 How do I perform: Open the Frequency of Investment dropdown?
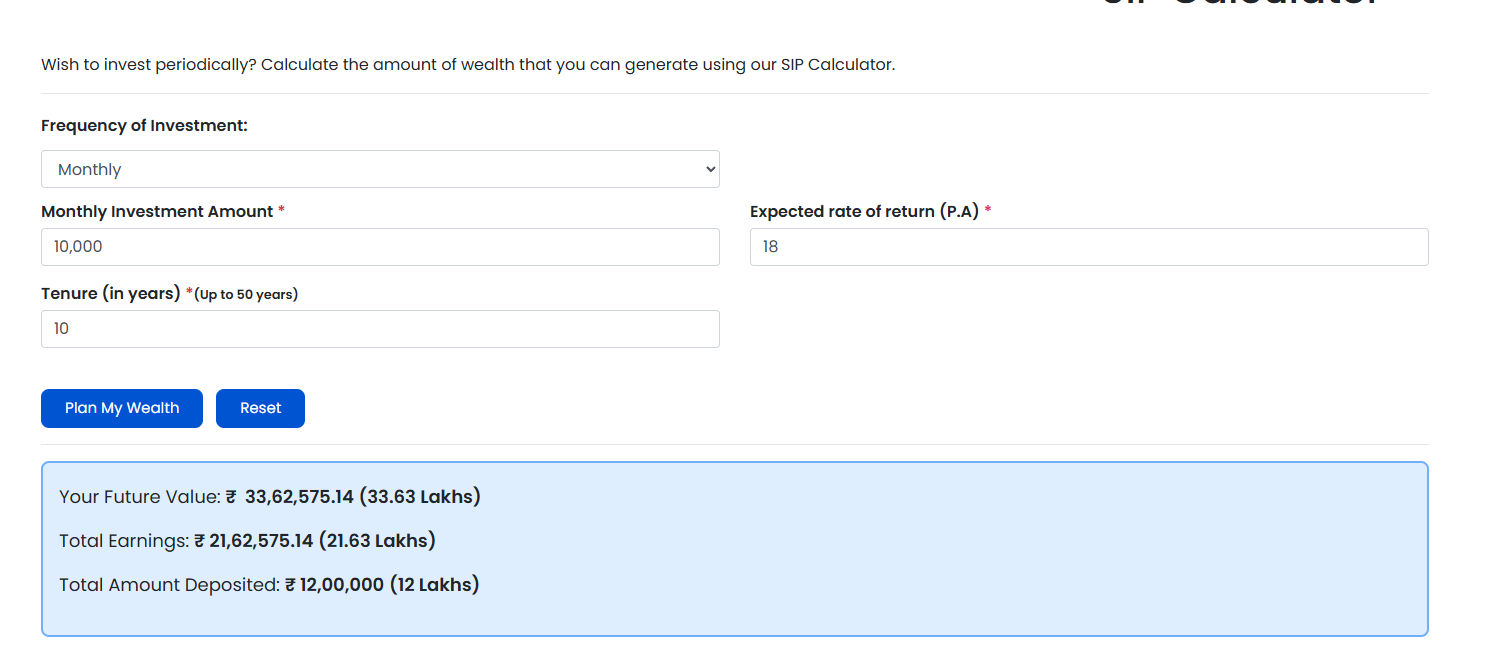pyautogui.click(x=380, y=169)
